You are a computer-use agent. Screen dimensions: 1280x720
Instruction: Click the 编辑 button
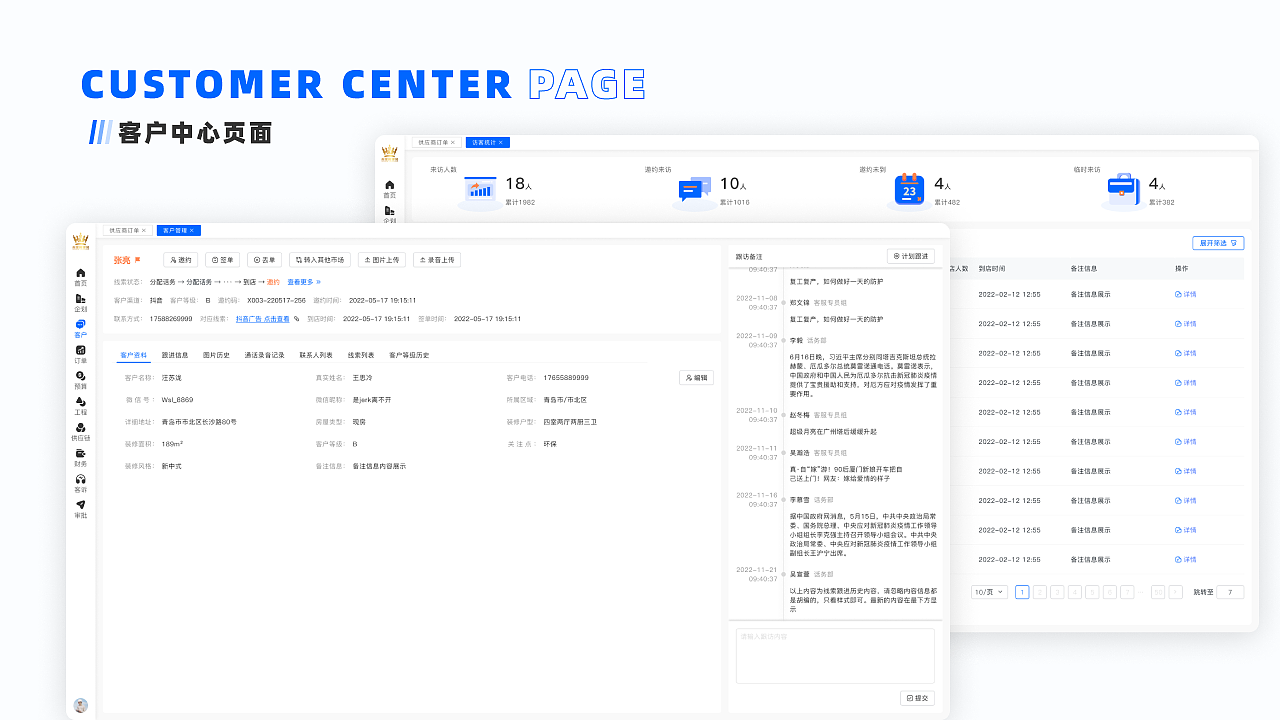tap(696, 378)
